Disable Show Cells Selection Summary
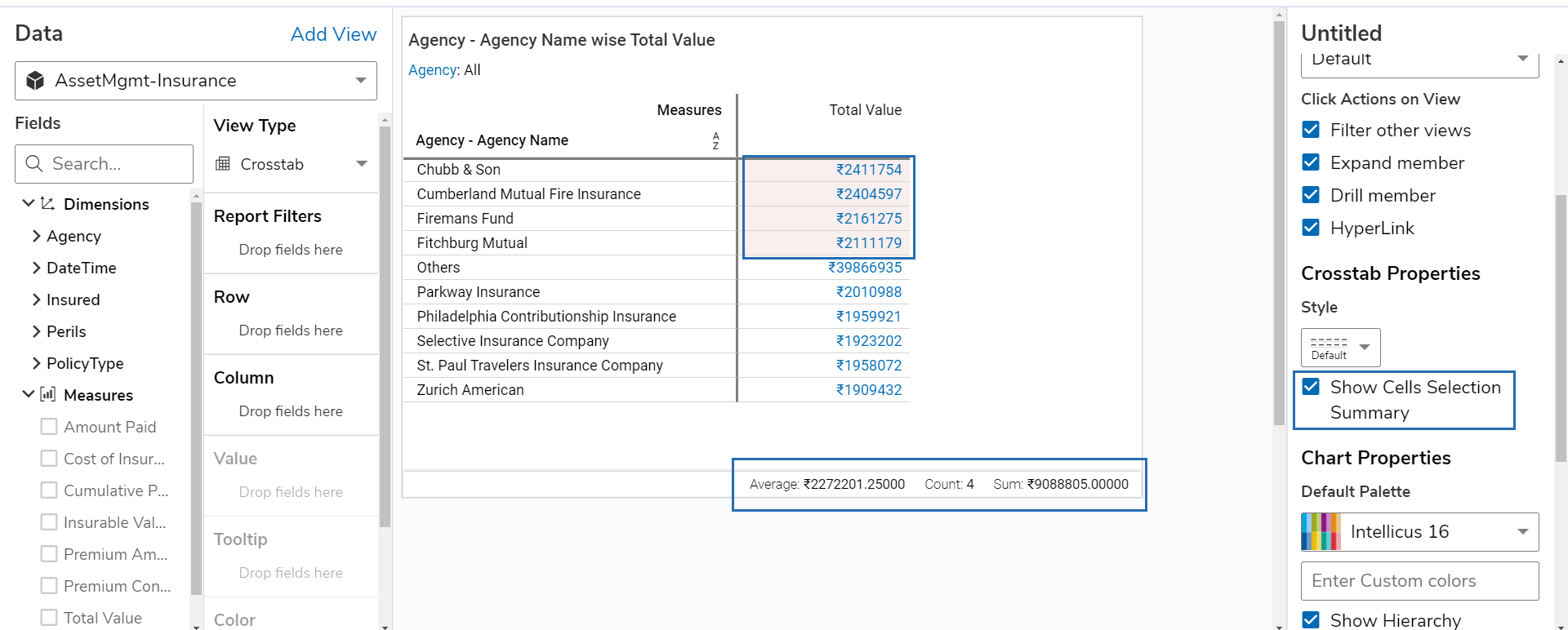Image resolution: width=1568 pixels, height=630 pixels. point(1311,387)
